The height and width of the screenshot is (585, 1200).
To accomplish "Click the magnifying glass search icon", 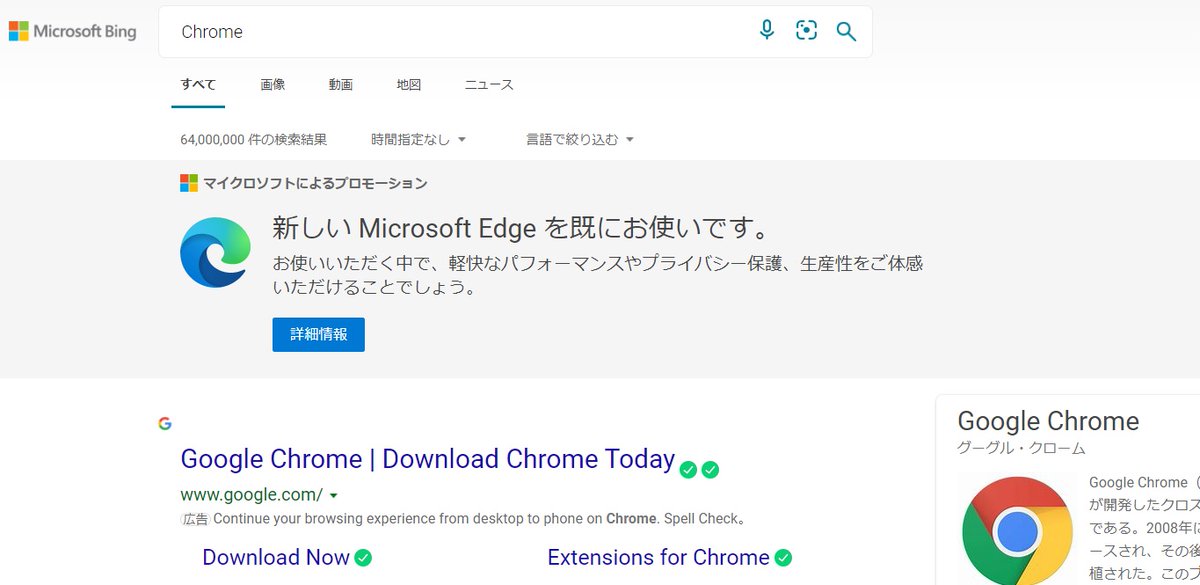I will point(846,32).
